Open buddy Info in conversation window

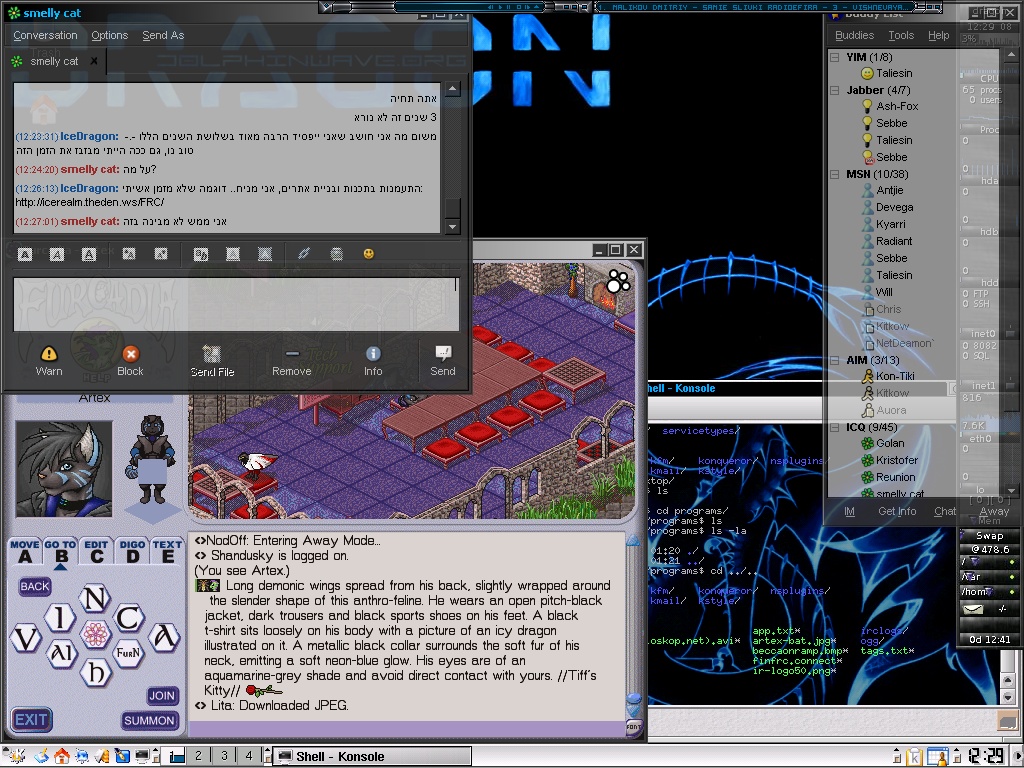pyautogui.click(x=374, y=354)
